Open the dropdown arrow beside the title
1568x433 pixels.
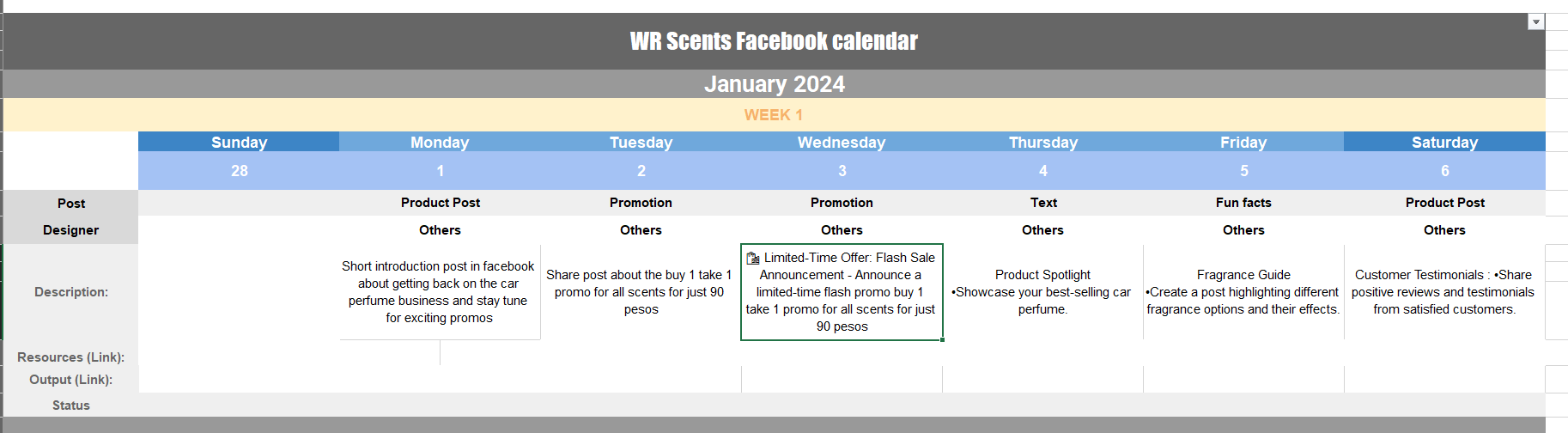(1535, 21)
